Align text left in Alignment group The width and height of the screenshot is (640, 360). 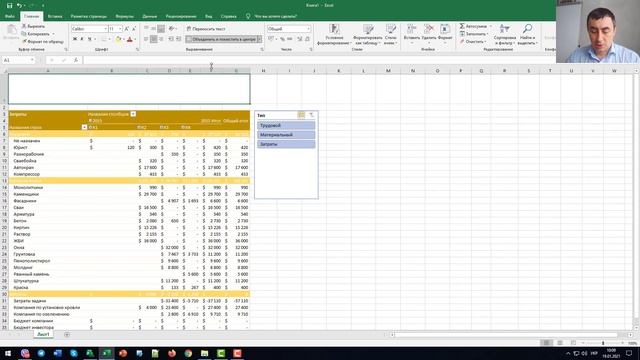[x=146, y=39]
